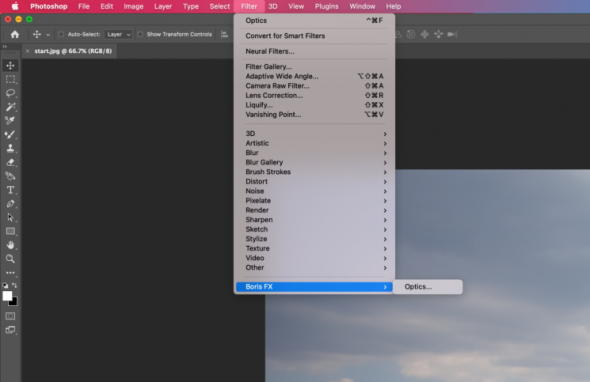Screen dimensions: 590x382
Task: Toggle Quick Mask mode icon
Action: point(10,316)
